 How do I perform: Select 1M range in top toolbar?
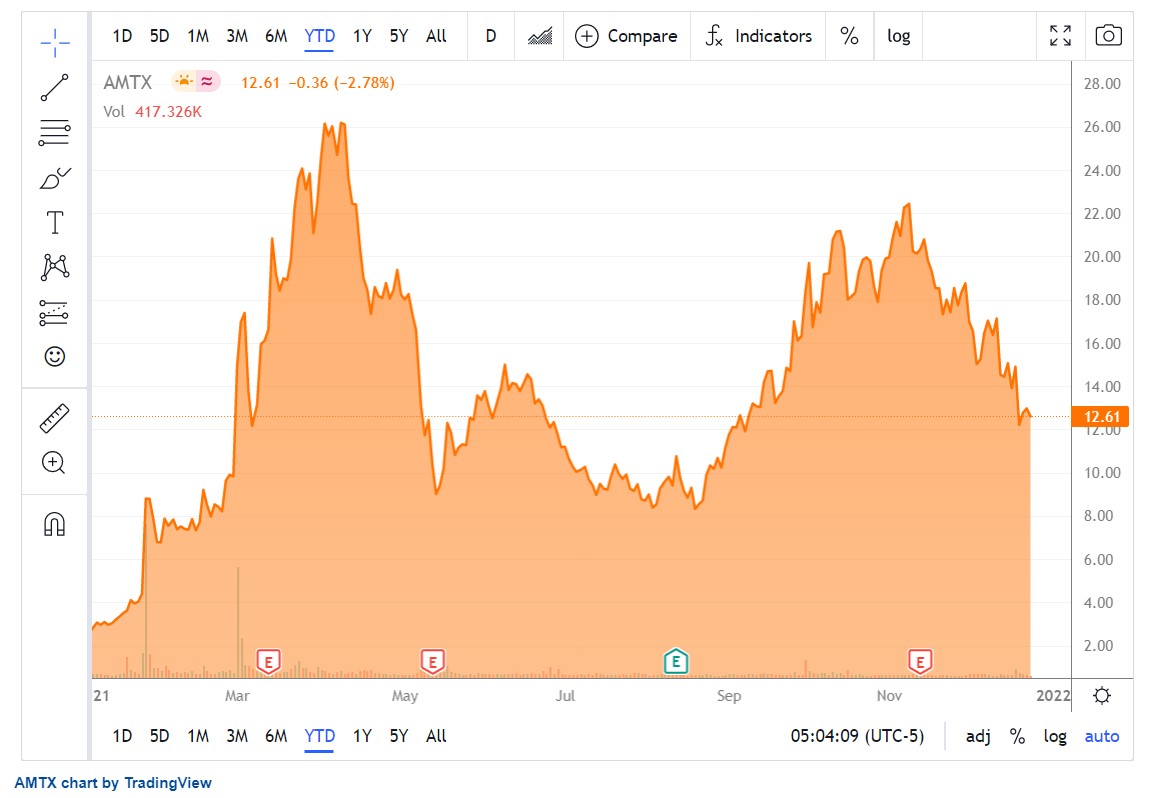198,36
